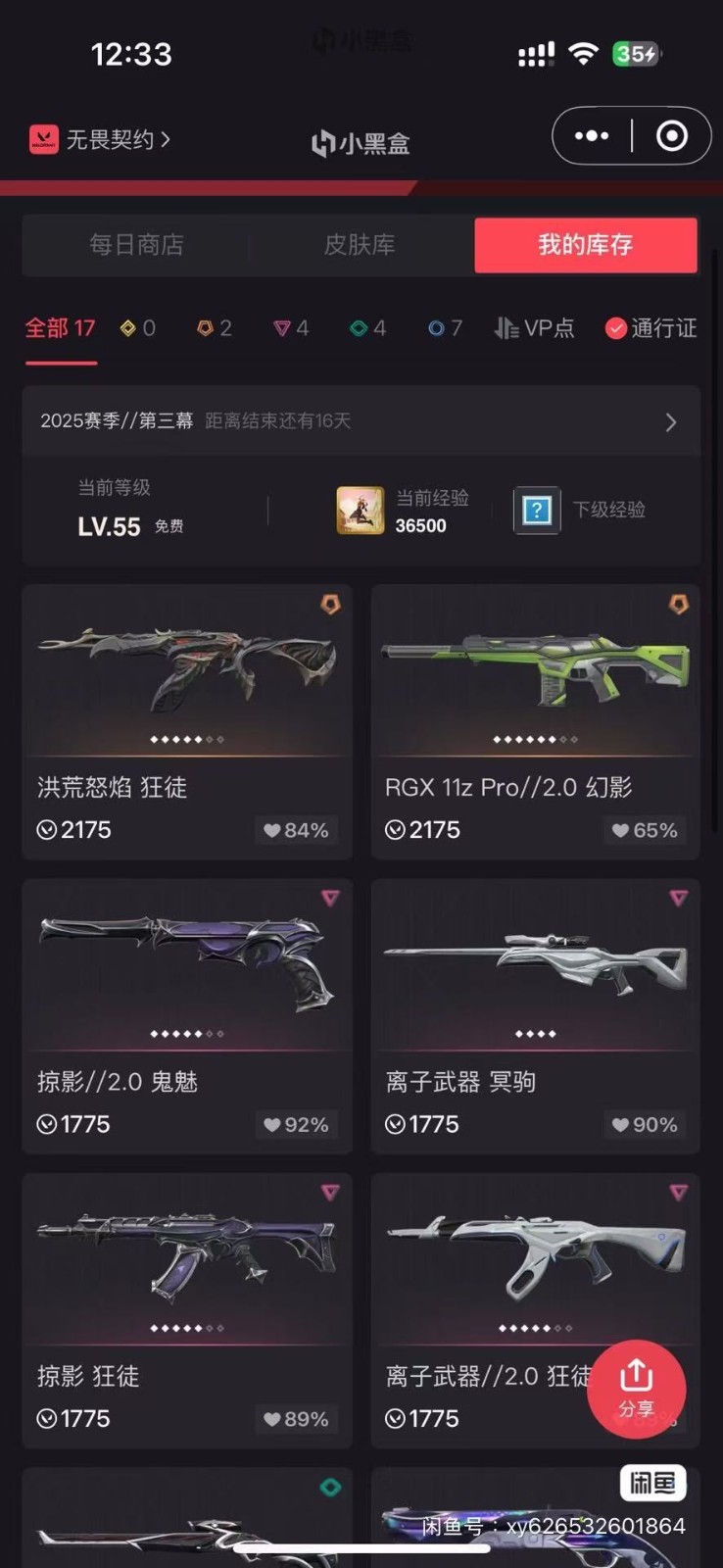Filter by pink triangle tier showing 4
This screenshot has width=723, height=1568.
(x=291, y=328)
